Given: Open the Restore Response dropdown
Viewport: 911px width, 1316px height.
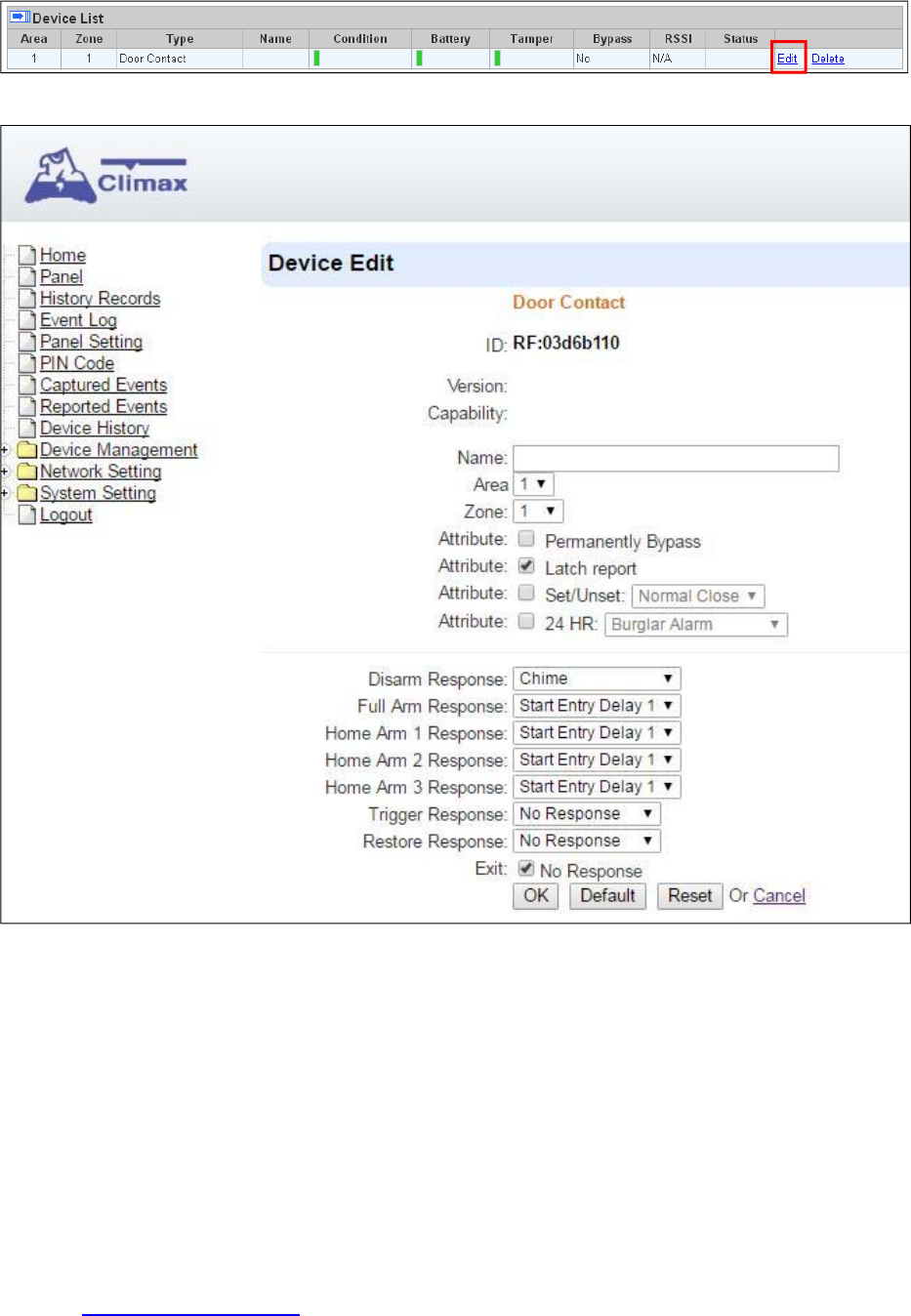Looking at the screenshot, I should tap(587, 841).
